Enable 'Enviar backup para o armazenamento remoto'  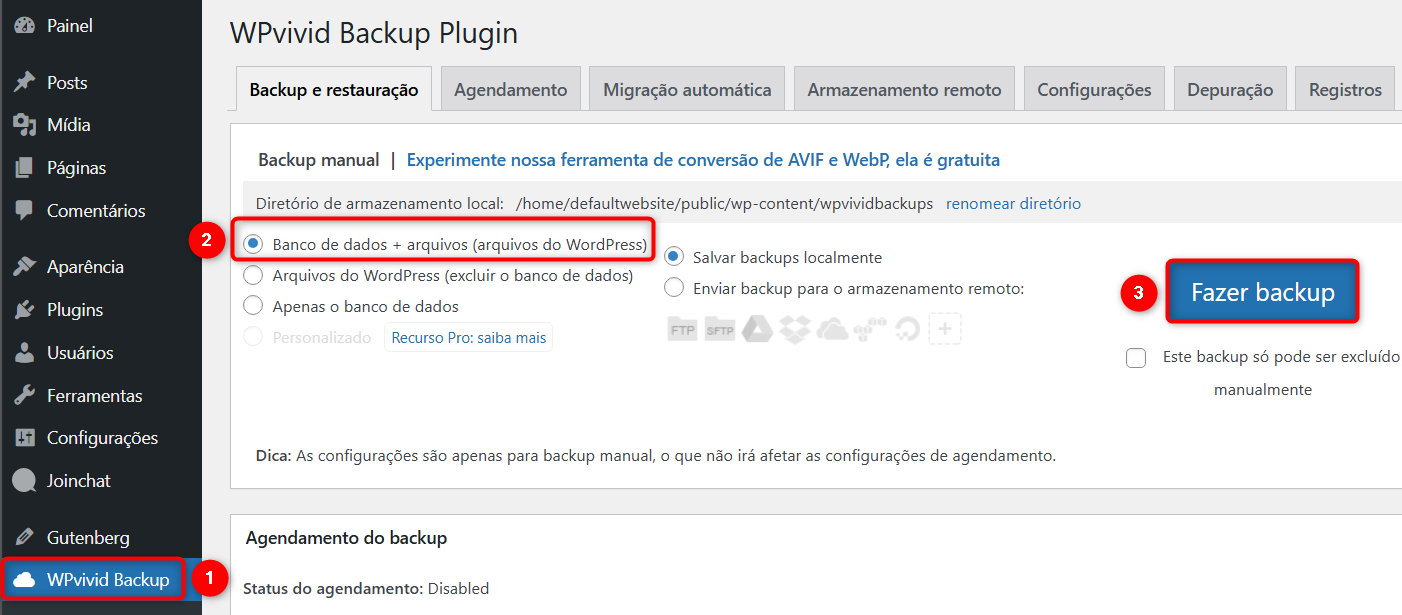tap(674, 288)
